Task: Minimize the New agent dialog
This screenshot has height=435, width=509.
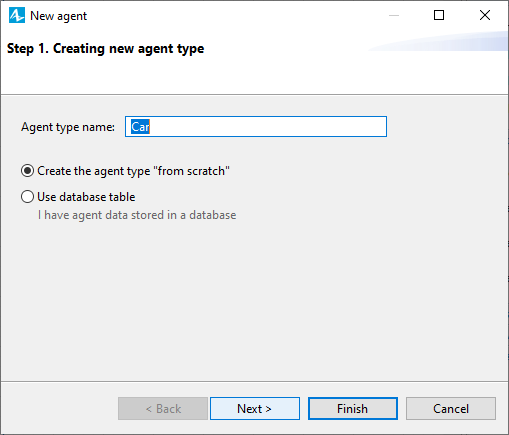Action: click(394, 15)
